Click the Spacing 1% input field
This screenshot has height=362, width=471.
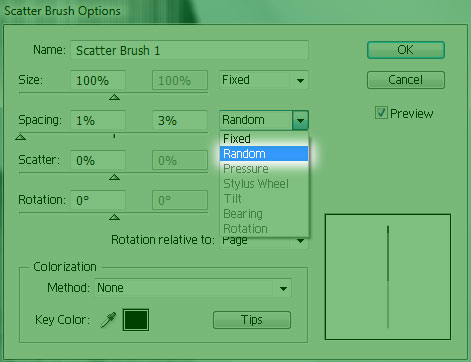pyautogui.click(x=98, y=120)
